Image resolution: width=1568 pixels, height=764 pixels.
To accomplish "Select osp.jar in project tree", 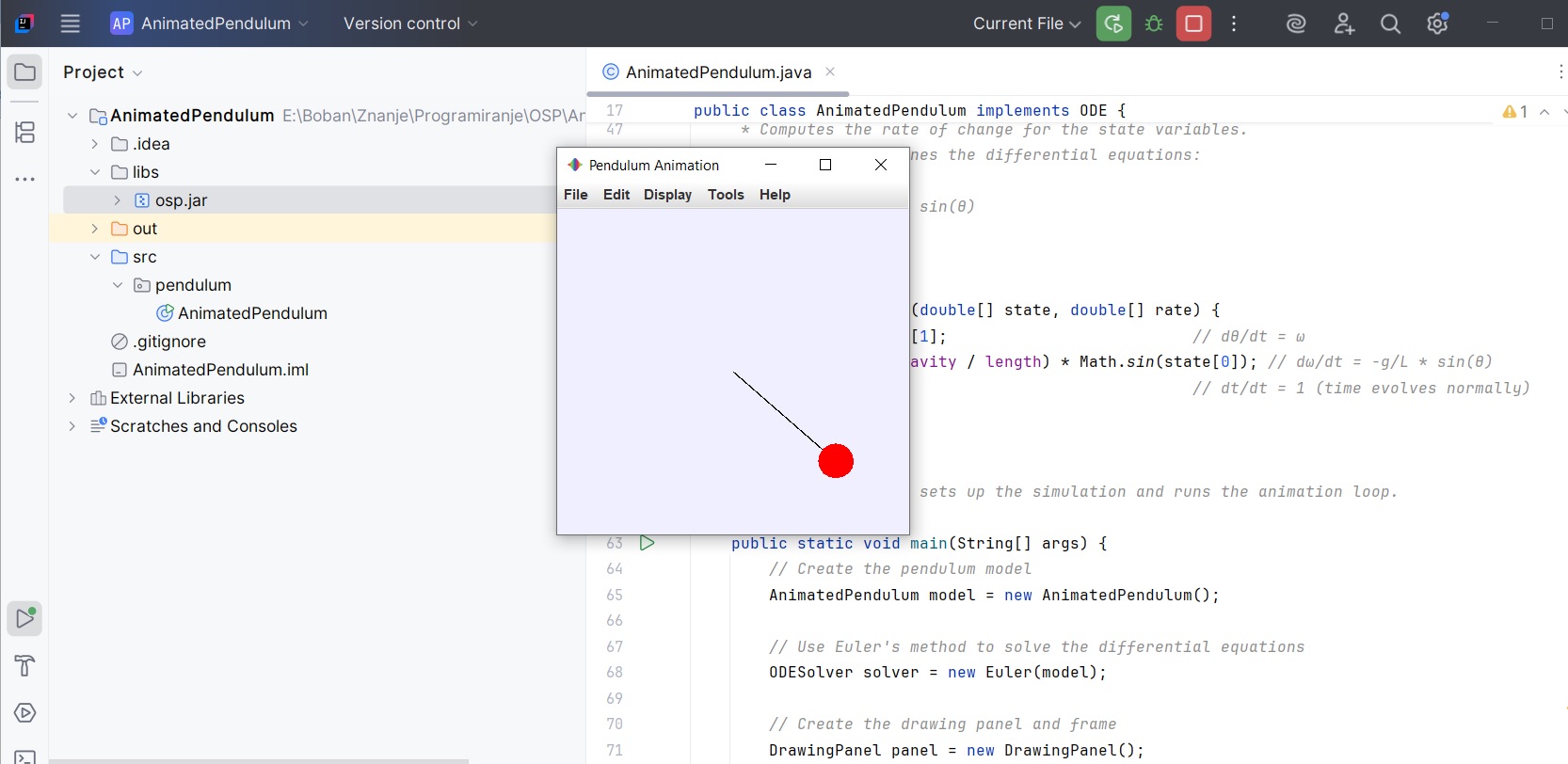I will 170,200.
